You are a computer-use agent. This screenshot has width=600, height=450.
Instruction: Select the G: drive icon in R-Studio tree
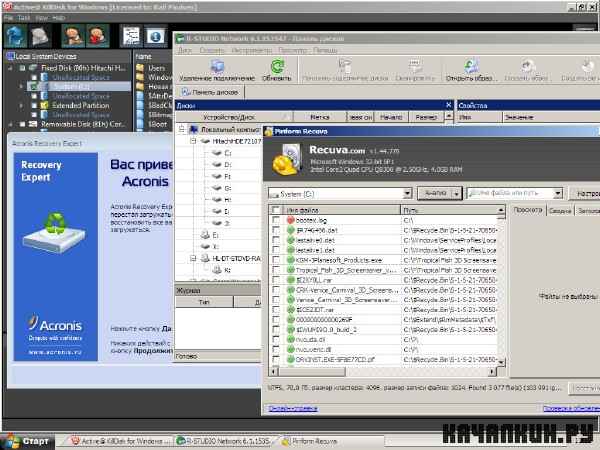[x=217, y=188]
